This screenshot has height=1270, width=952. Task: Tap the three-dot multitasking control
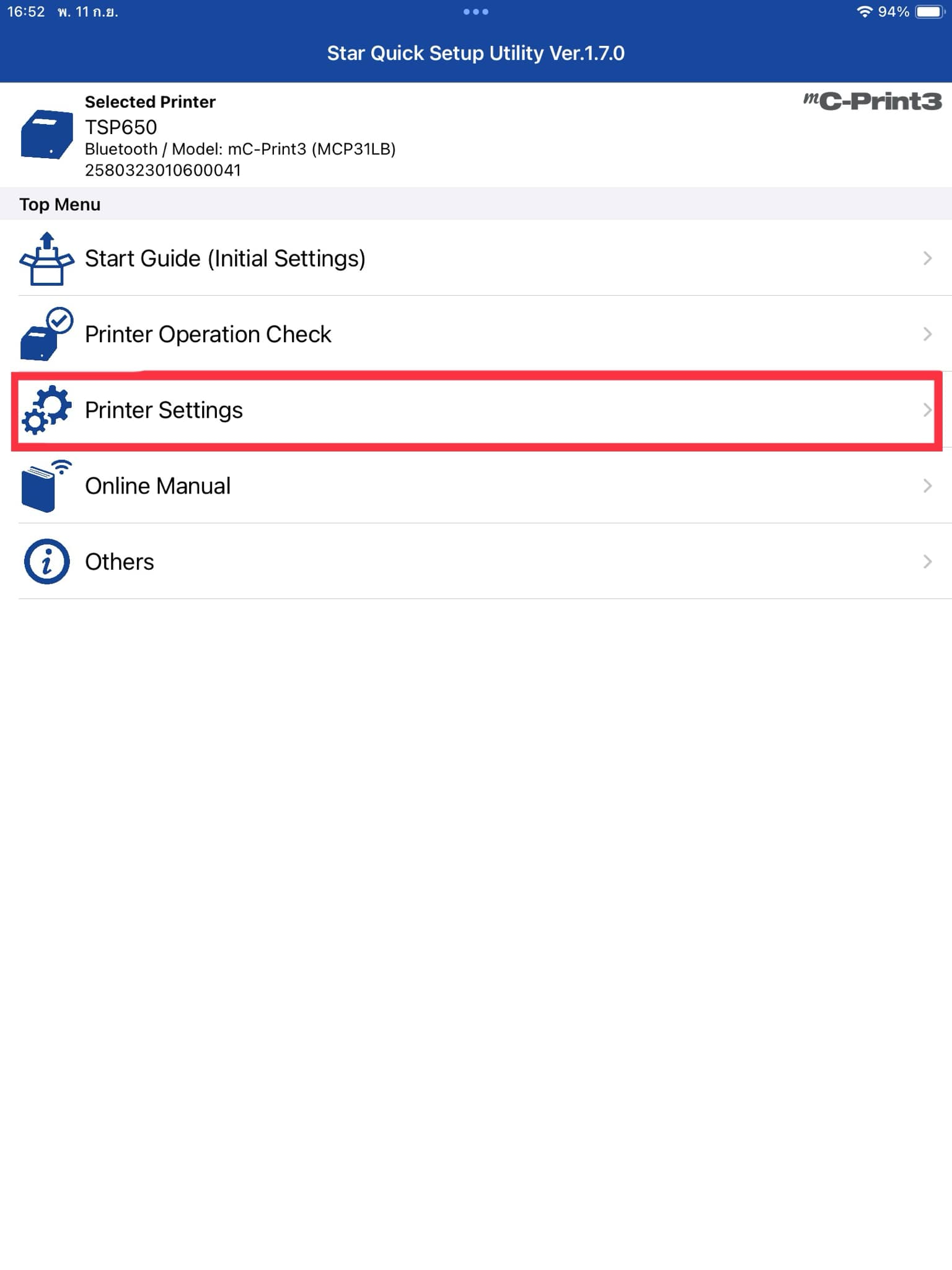coord(475,12)
